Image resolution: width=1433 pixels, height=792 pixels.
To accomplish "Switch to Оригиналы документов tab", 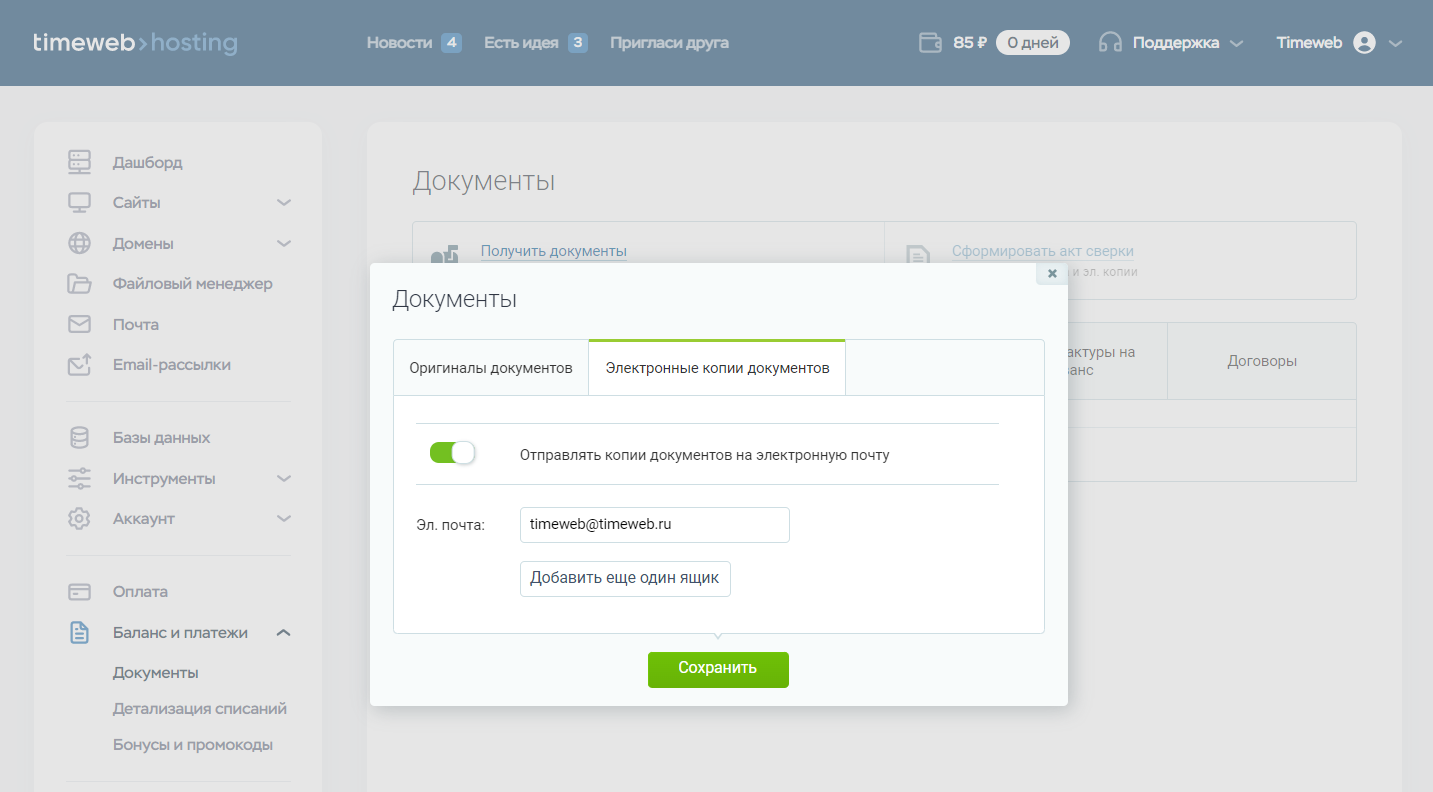I will point(491,368).
